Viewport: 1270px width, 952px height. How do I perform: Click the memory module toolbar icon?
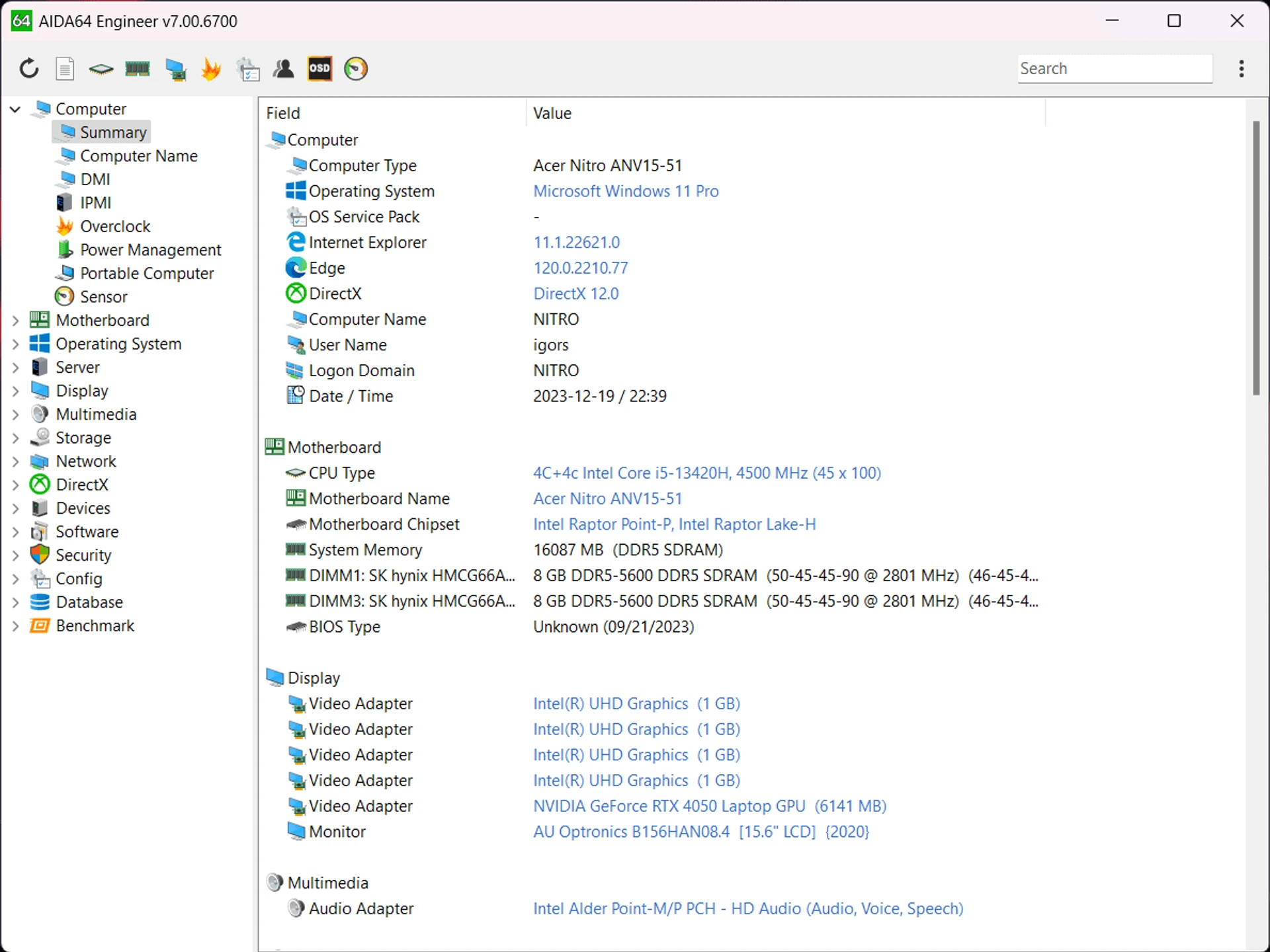(138, 69)
